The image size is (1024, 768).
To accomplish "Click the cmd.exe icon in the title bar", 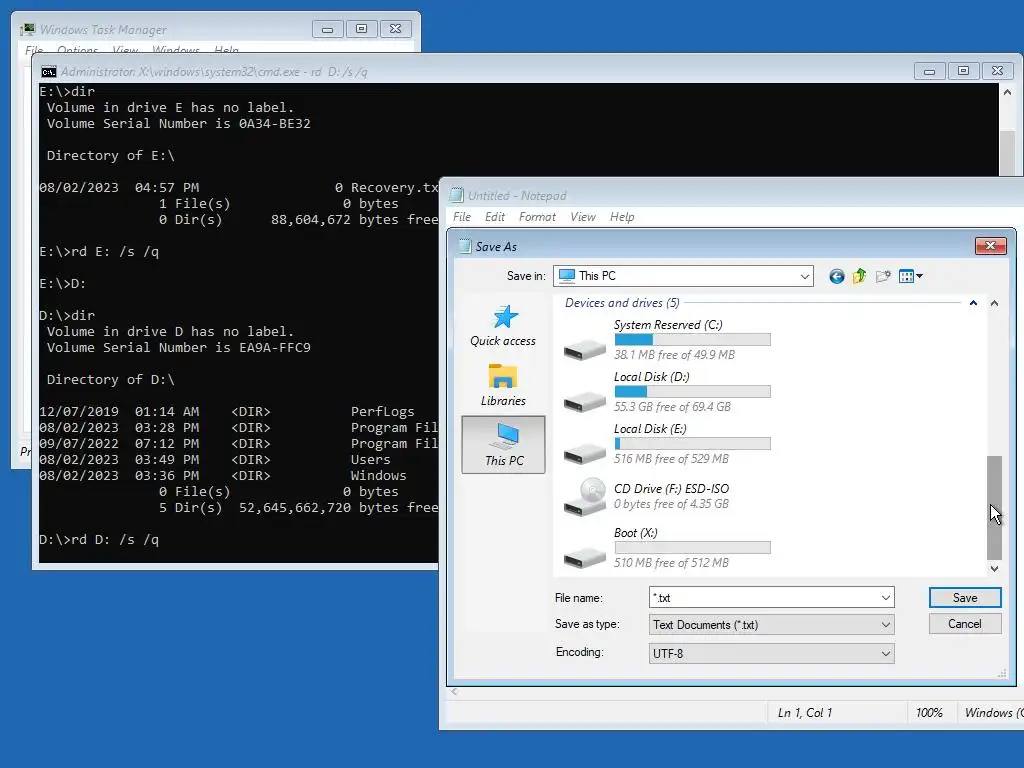I will point(48,72).
